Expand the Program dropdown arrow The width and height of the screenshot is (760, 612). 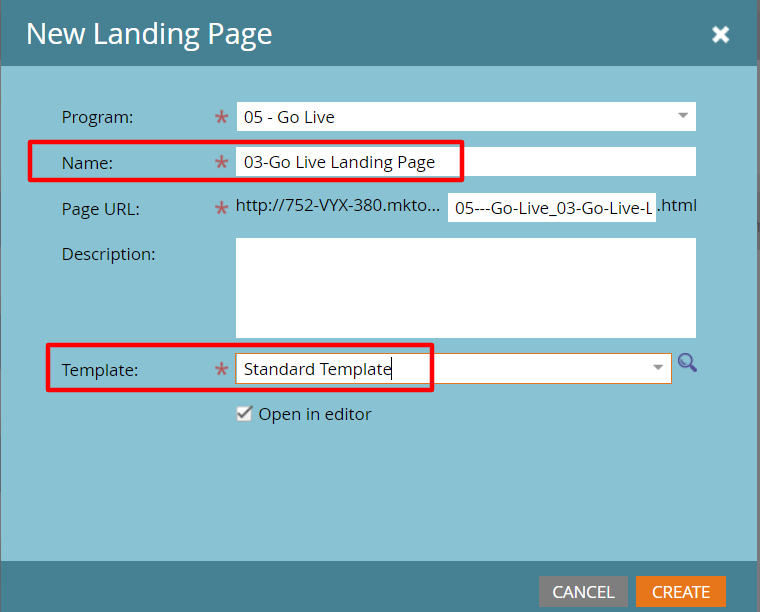tap(683, 116)
